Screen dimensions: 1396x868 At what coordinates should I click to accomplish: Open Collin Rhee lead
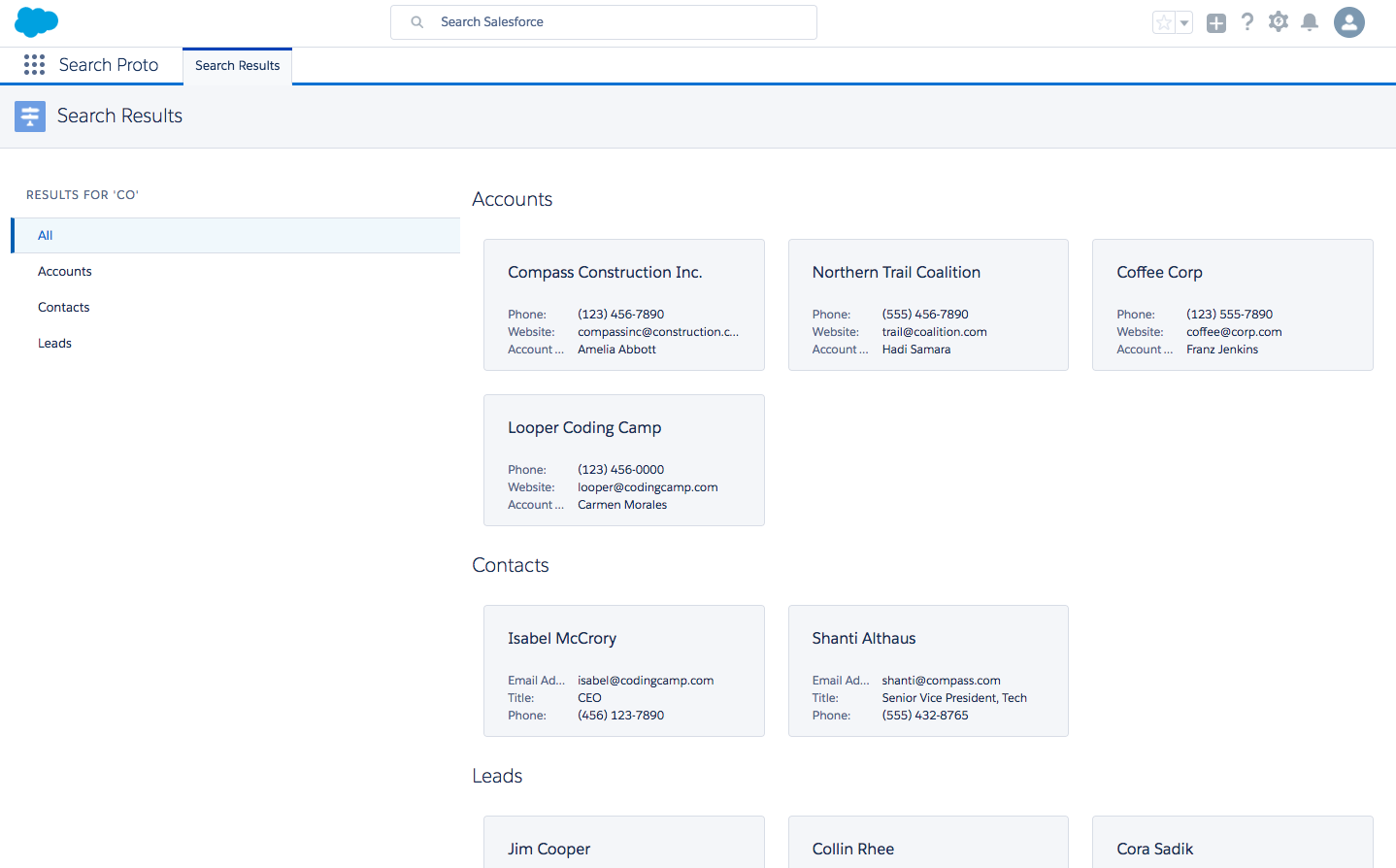[853, 849]
